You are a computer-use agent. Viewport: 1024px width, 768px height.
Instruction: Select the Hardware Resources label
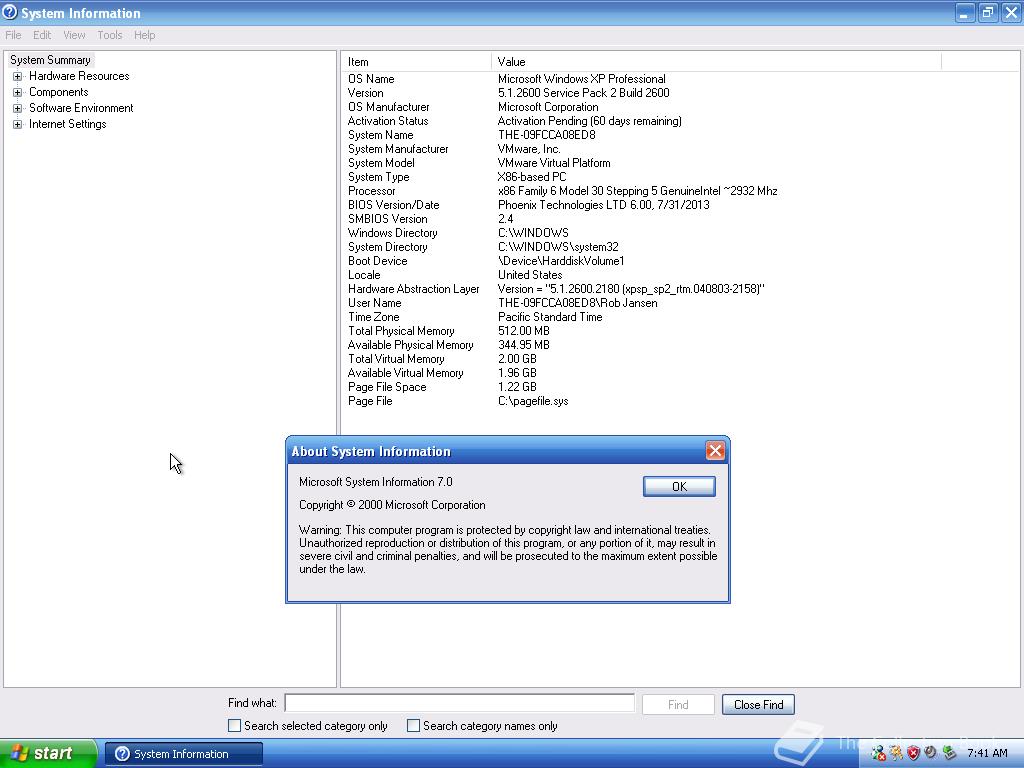(79, 76)
